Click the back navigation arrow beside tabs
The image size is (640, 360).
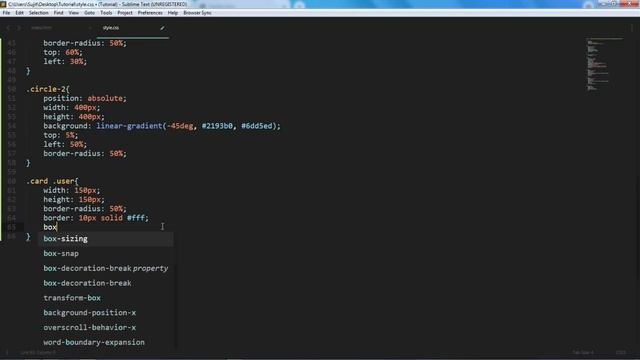click(x=8, y=28)
